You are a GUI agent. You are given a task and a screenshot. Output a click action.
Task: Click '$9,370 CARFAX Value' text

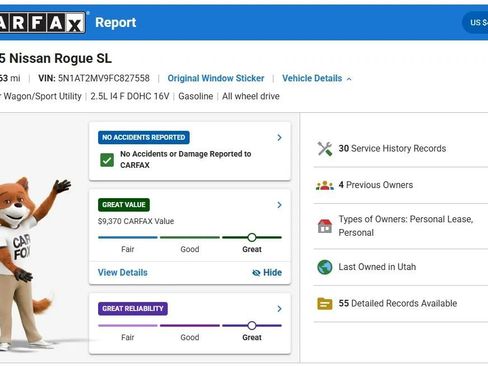click(136, 221)
